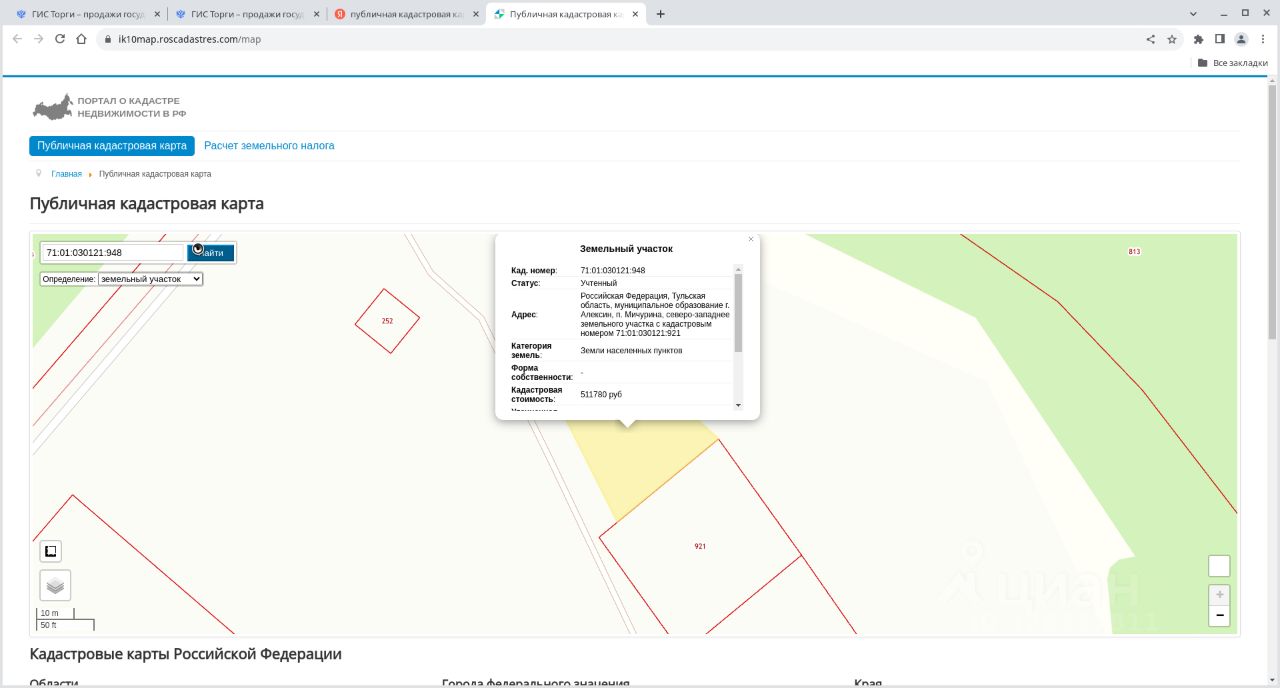Zoom out on the cadastral map
The height and width of the screenshot is (688, 1280).
point(1219,616)
